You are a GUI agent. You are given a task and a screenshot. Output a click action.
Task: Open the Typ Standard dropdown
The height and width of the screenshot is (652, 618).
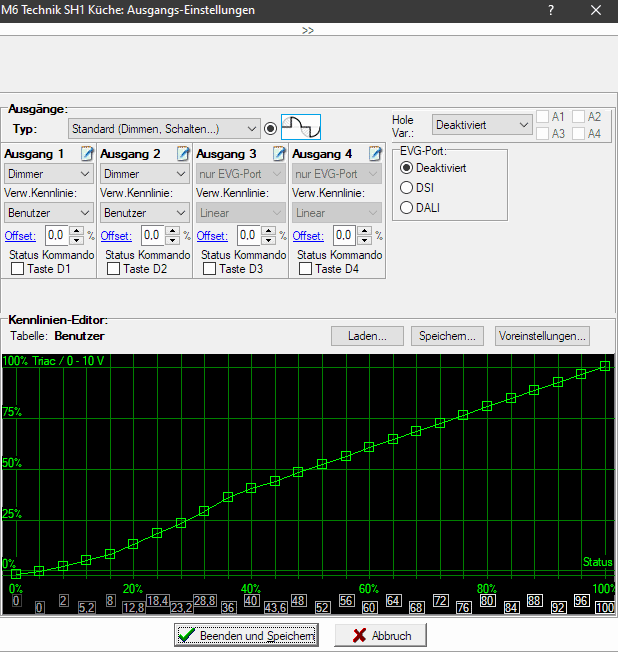[164, 129]
